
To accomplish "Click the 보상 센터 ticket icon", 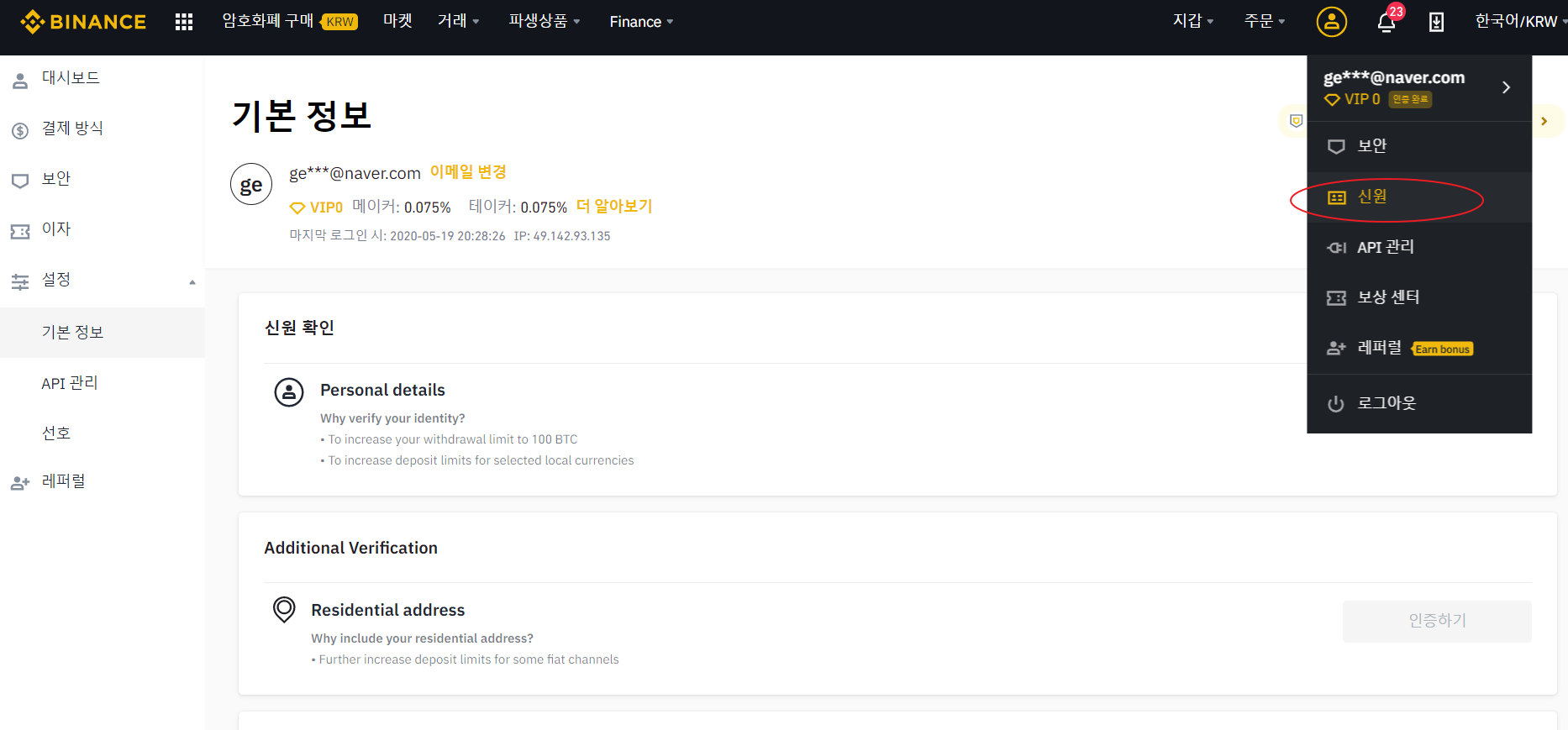I will 1336,298.
